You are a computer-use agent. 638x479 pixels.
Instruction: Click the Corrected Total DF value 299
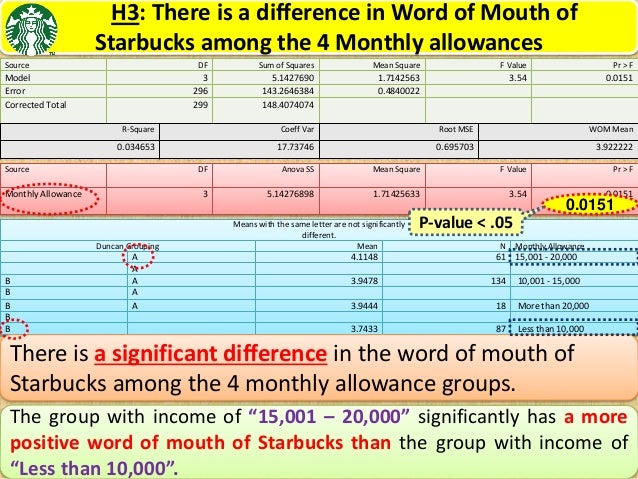click(x=200, y=105)
